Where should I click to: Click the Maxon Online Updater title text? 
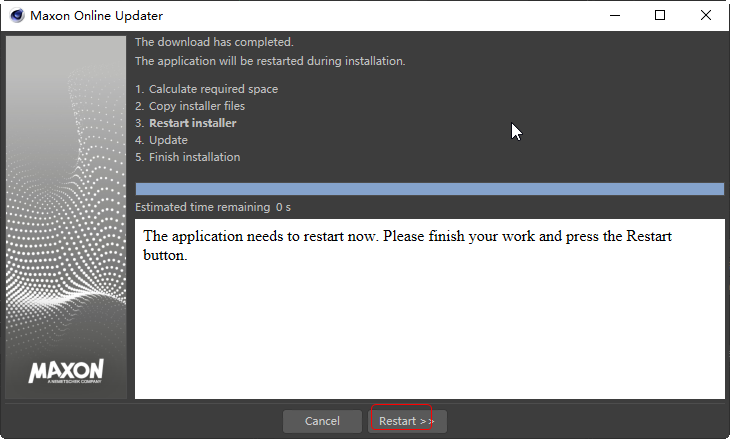click(x=96, y=16)
